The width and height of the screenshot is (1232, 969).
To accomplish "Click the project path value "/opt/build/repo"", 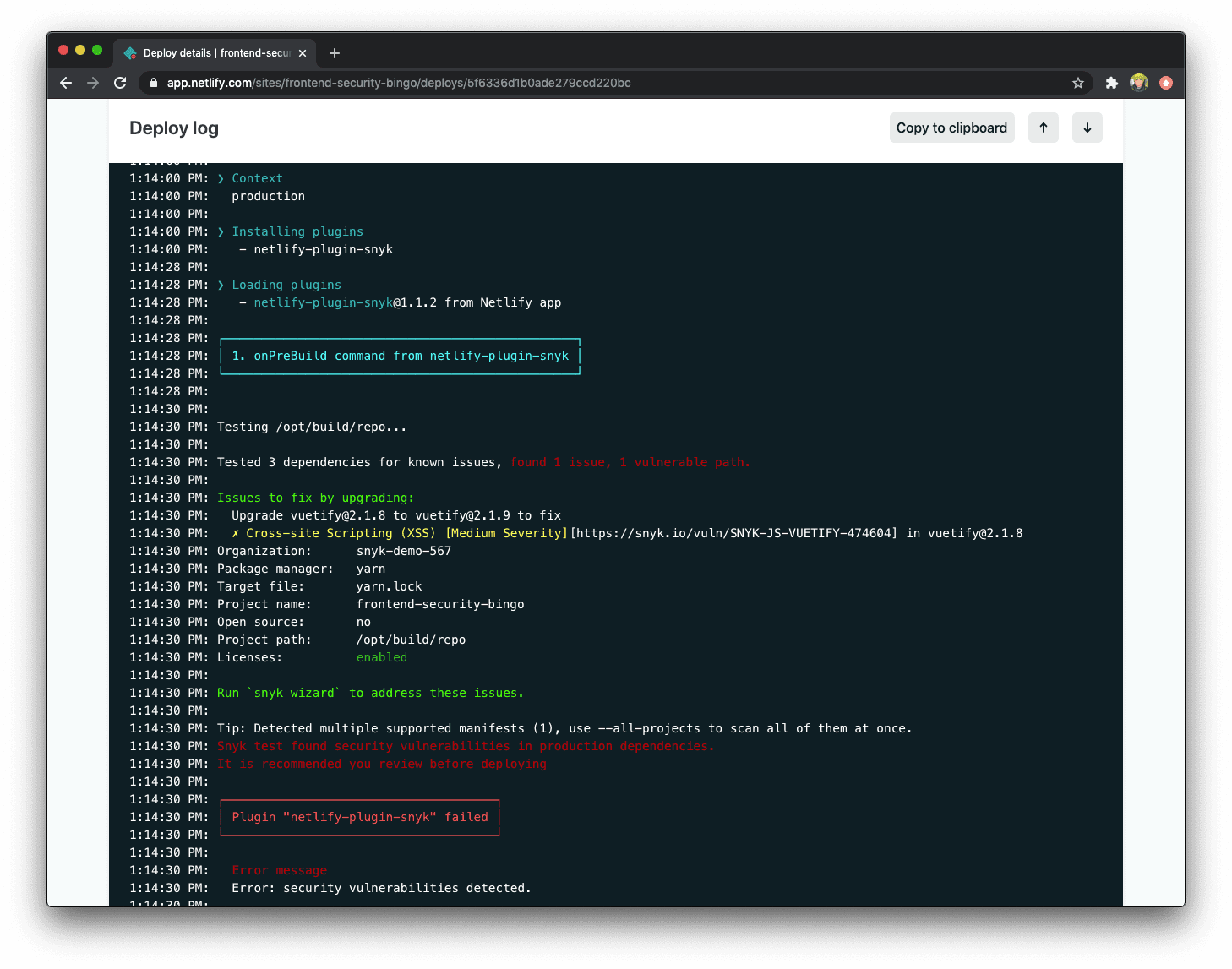I will point(411,640).
